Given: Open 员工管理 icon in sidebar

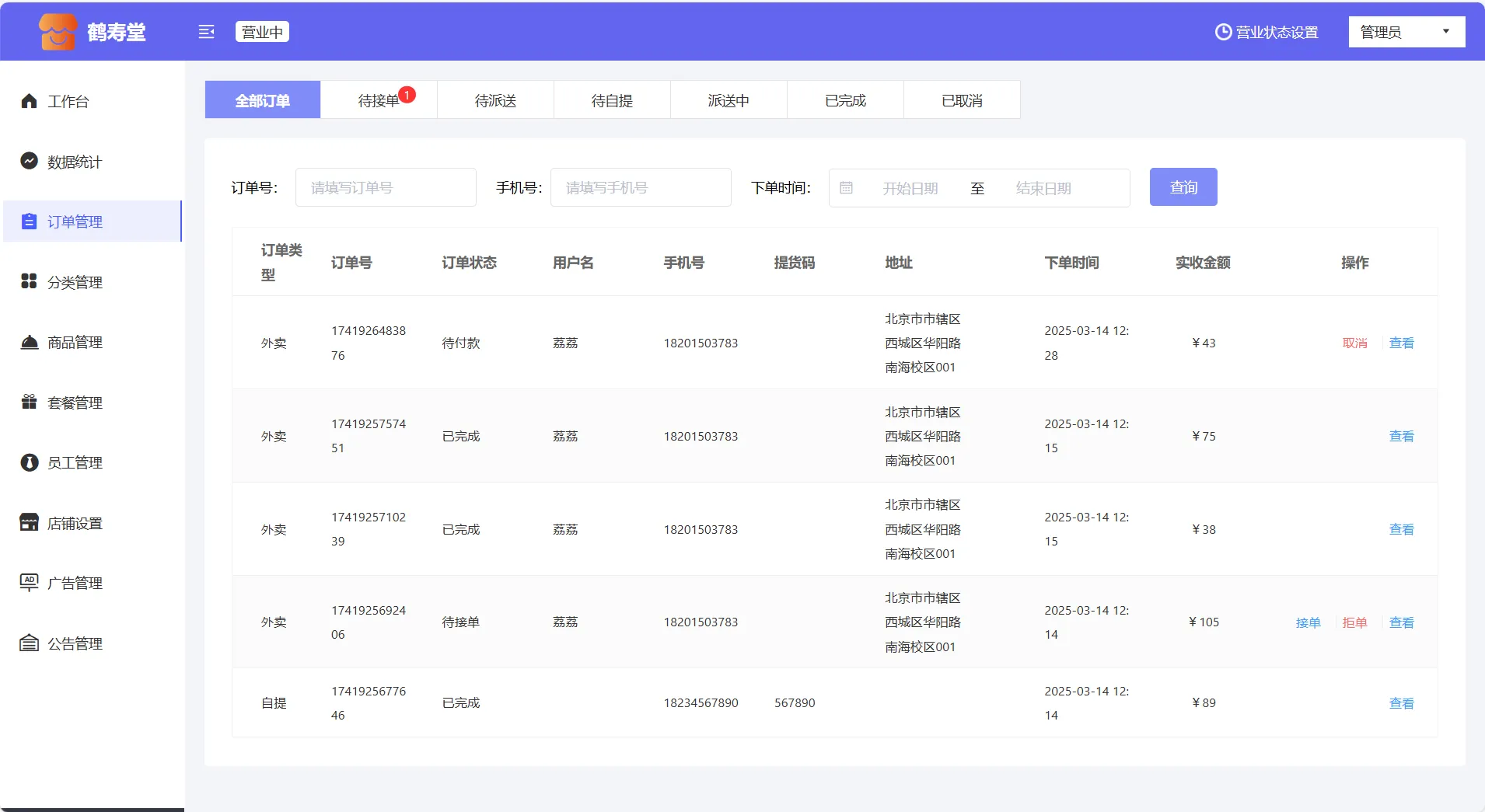Looking at the screenshot, I should 29,462.
